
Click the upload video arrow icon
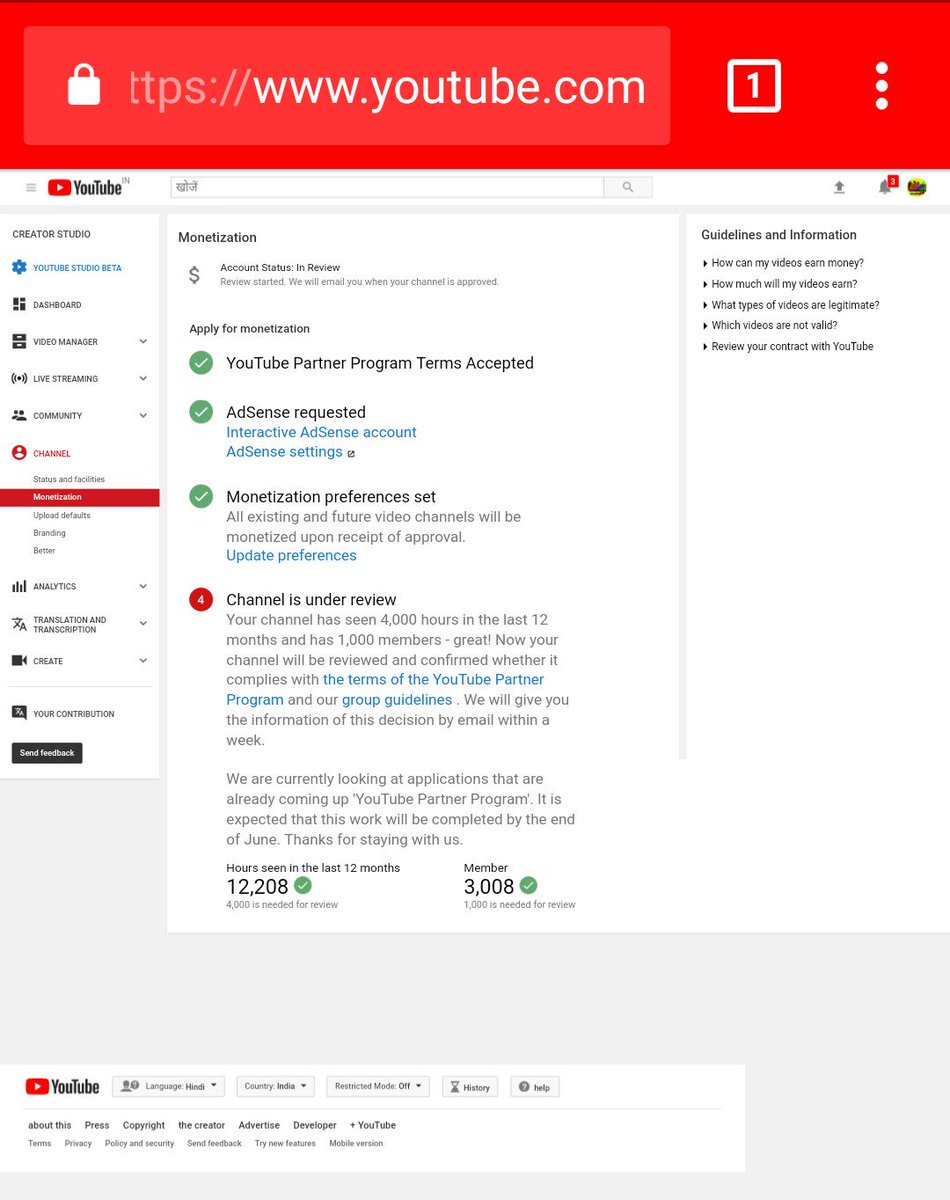(839, 187)
